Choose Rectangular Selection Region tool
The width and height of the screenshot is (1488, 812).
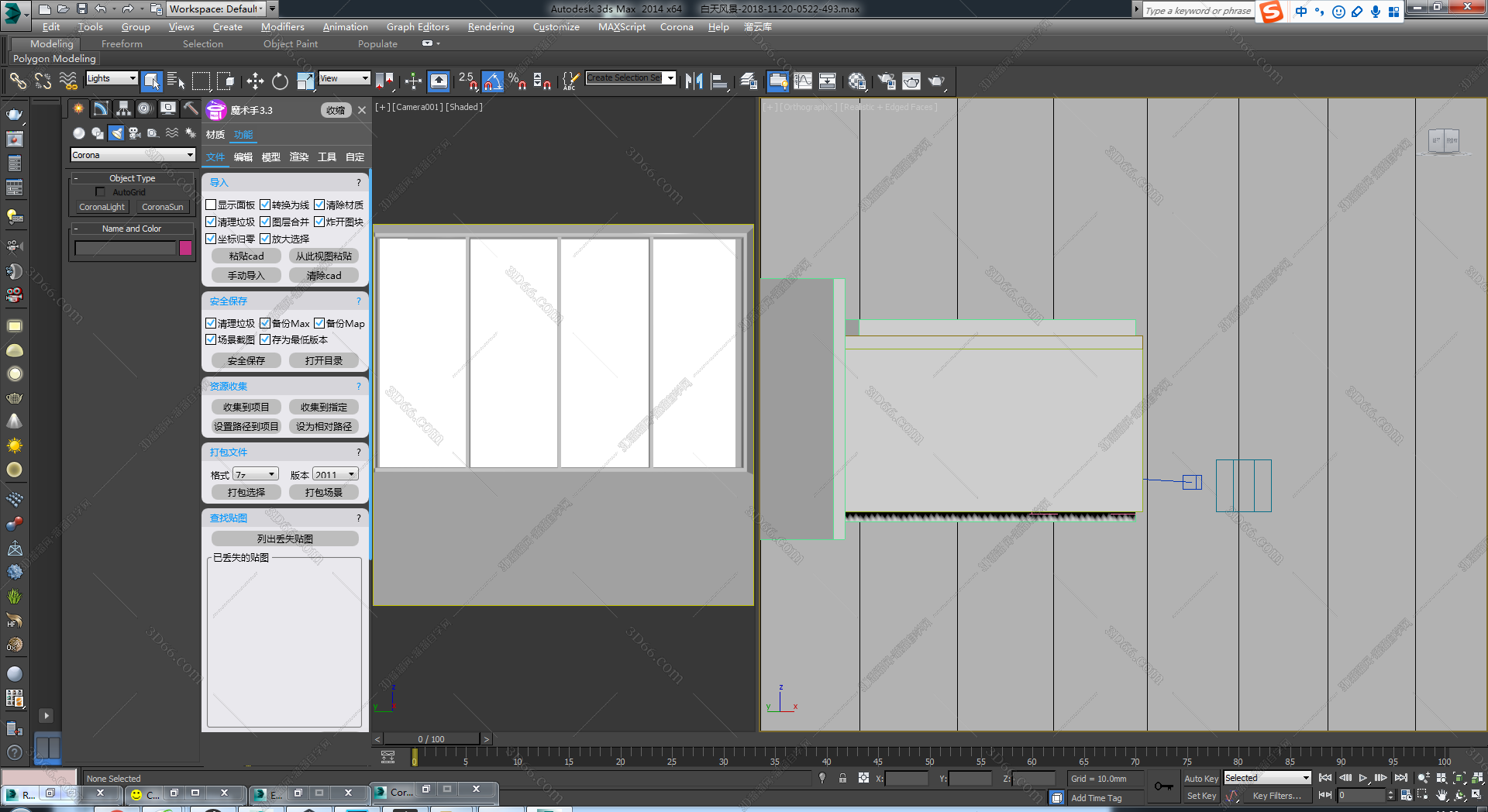201,81
